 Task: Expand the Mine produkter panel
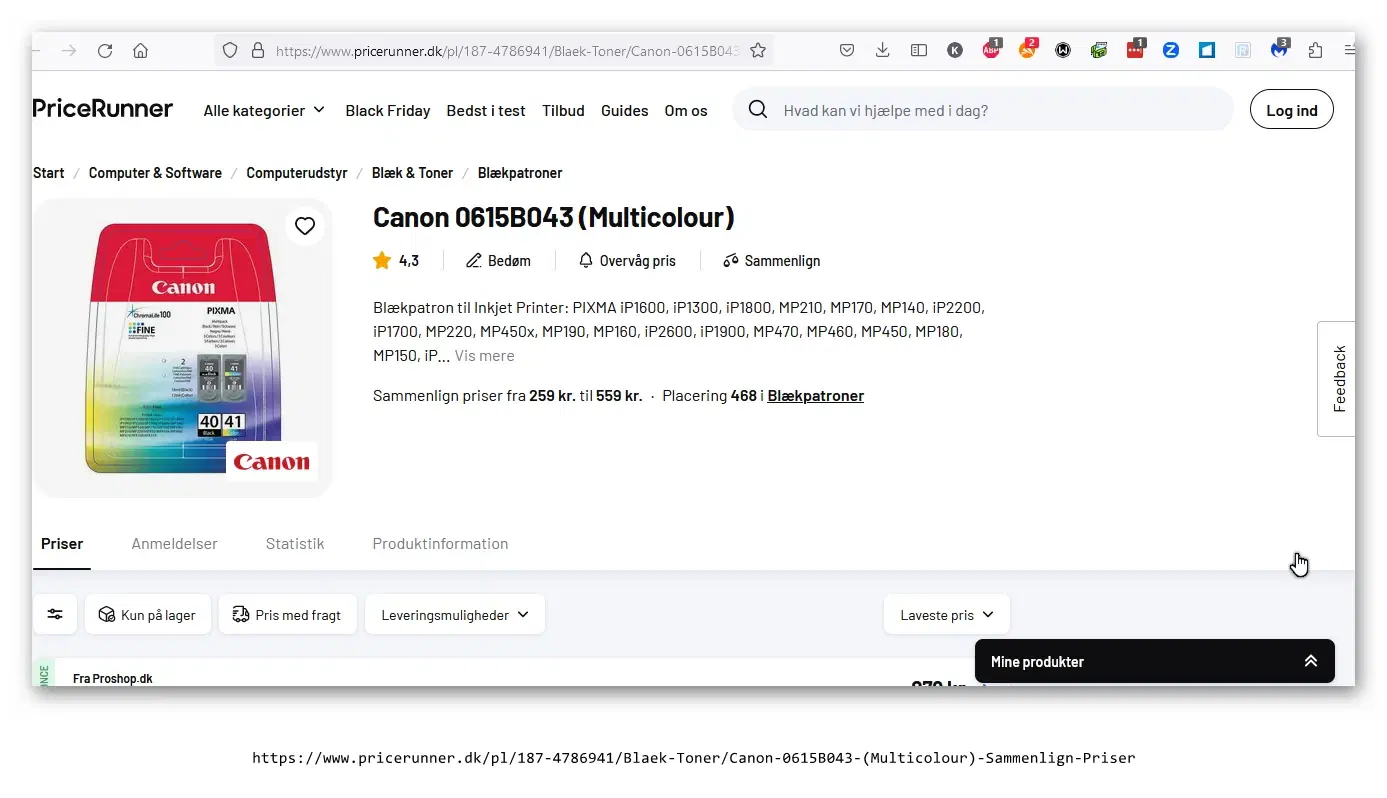tap(1155, 661)
